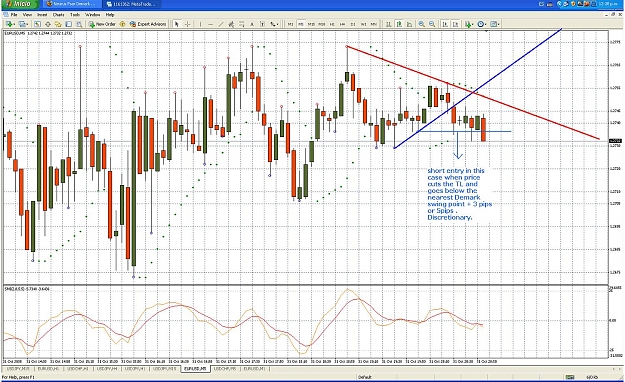This screenshot has height=382, width=625.
Task: Launch MetaEditor from the toolbar
Action: [x=122, y=24]
